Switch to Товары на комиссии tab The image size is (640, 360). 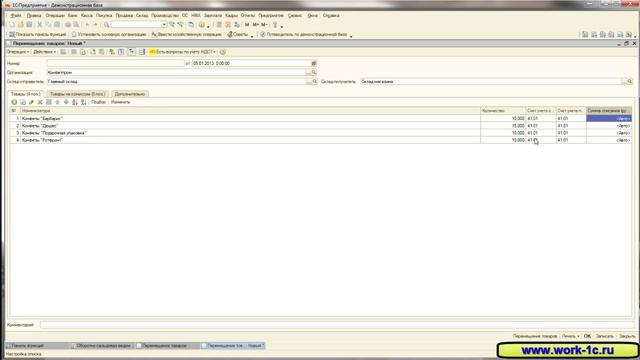coord(77,94)
